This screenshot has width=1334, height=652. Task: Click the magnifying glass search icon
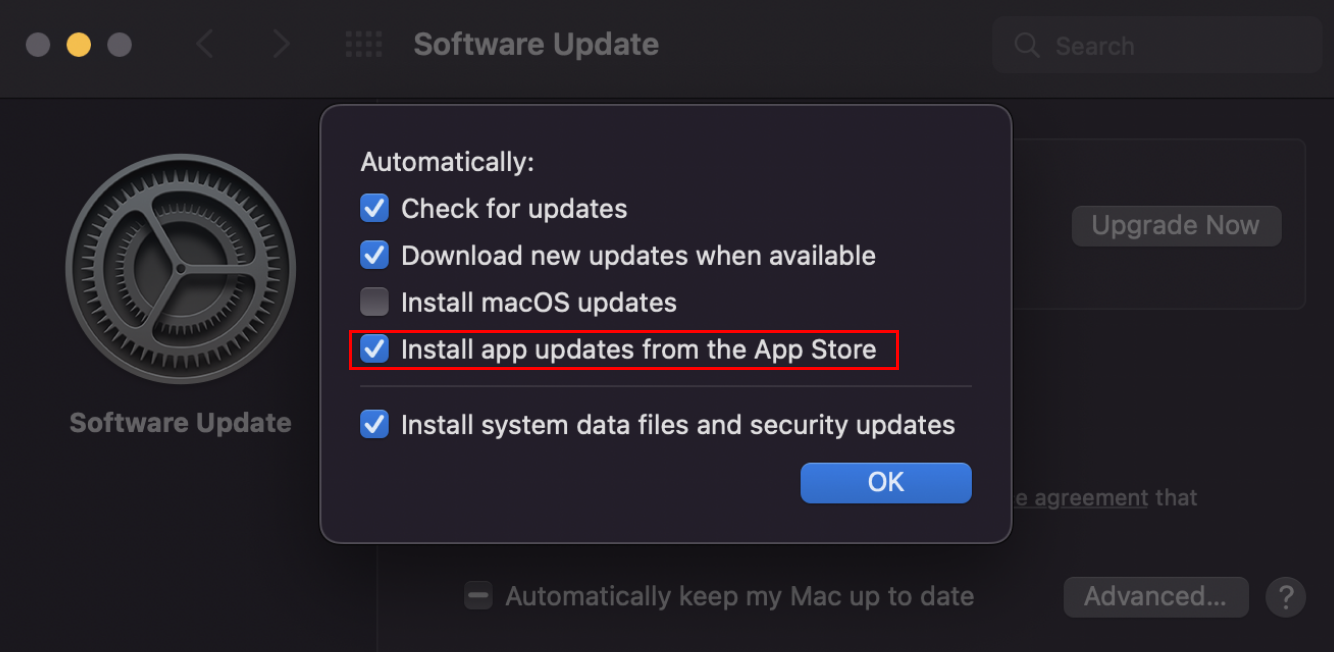1027,46
